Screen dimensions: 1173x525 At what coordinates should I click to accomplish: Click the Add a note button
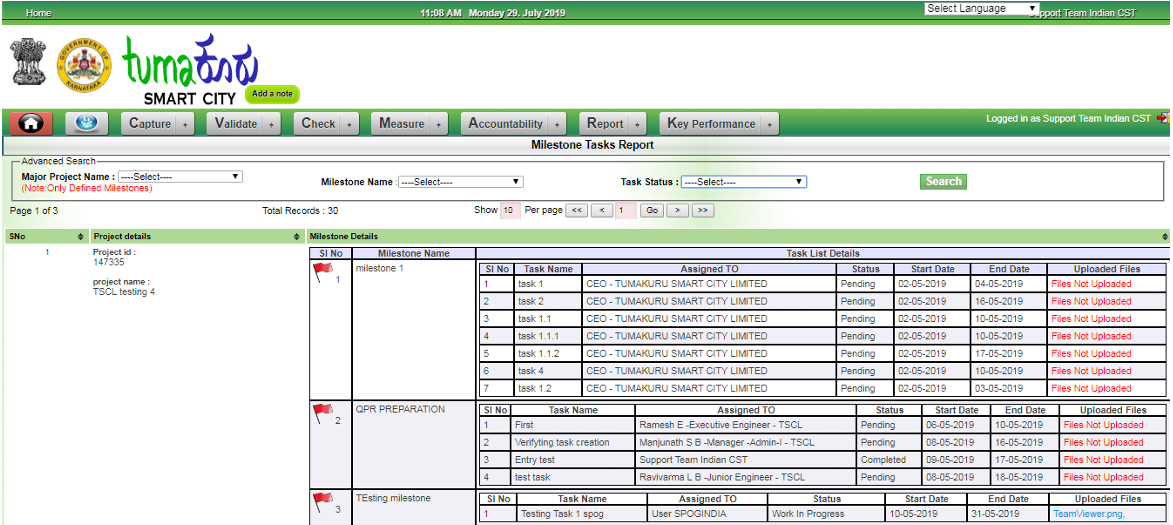pos(272,94)
